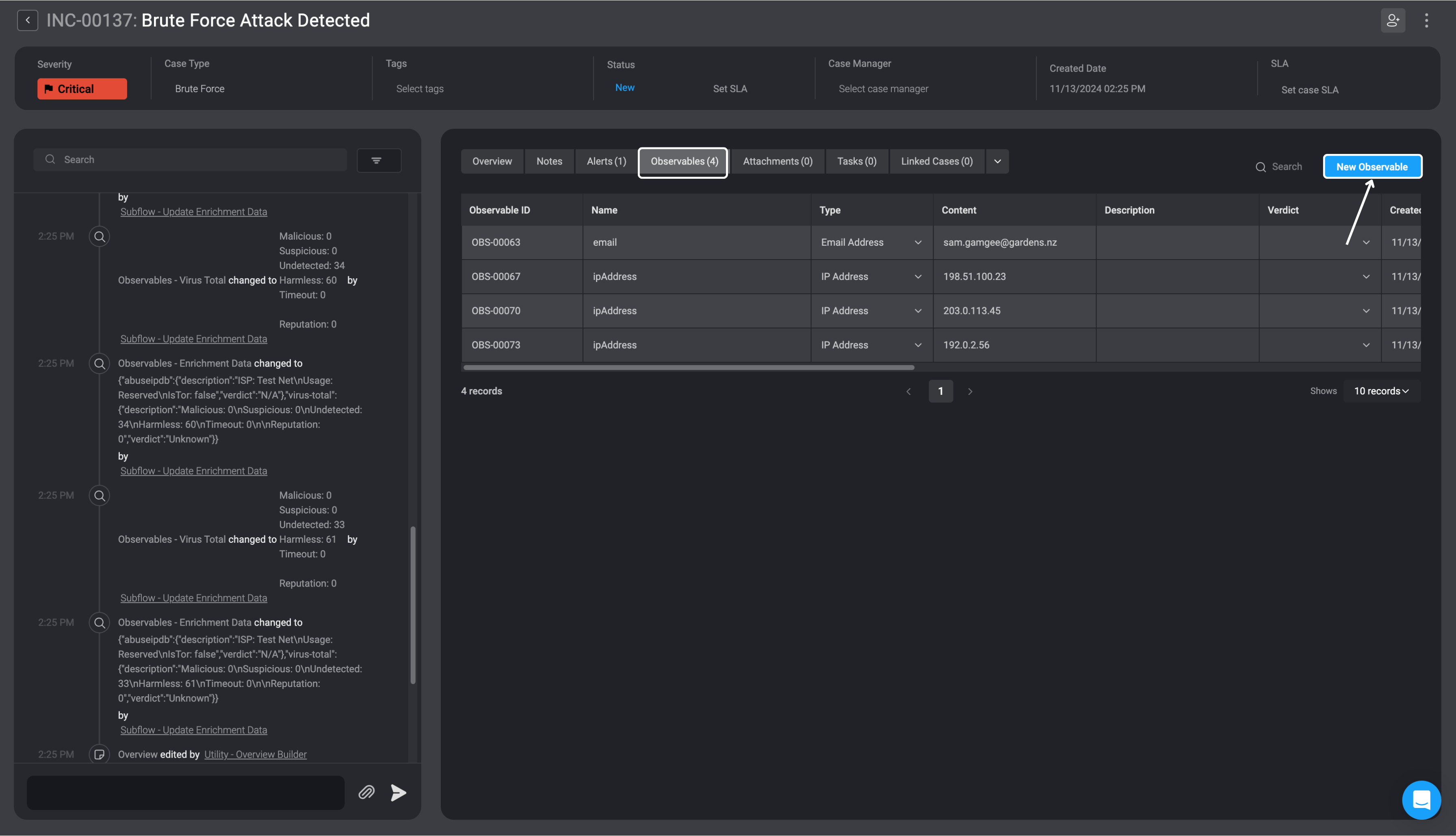Click the Overview edited note icon
The height and width of the screenshot is (836, 1456).
pyautogui.click(x=99, y=754)
